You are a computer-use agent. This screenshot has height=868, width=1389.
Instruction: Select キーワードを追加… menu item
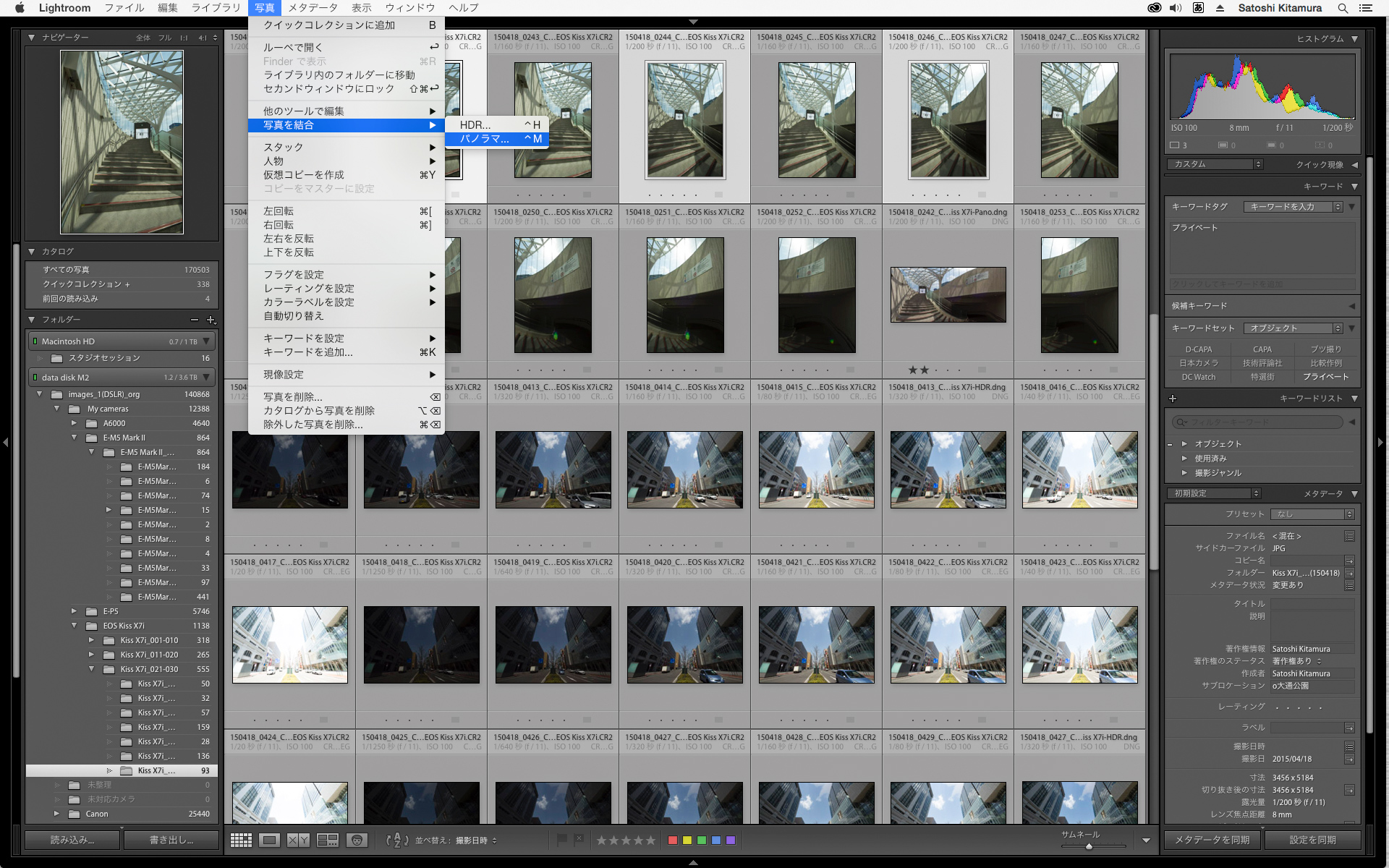(347, 352)
